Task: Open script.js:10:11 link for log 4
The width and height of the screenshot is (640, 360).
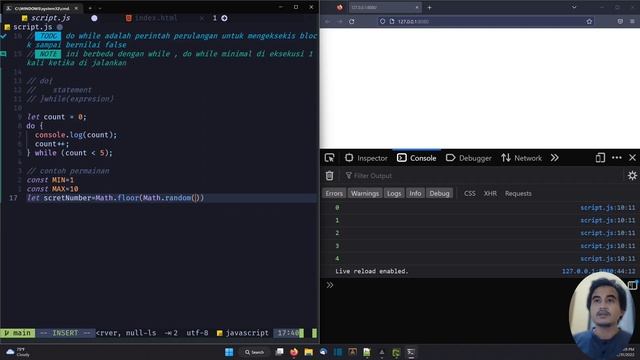Action: 608,258
